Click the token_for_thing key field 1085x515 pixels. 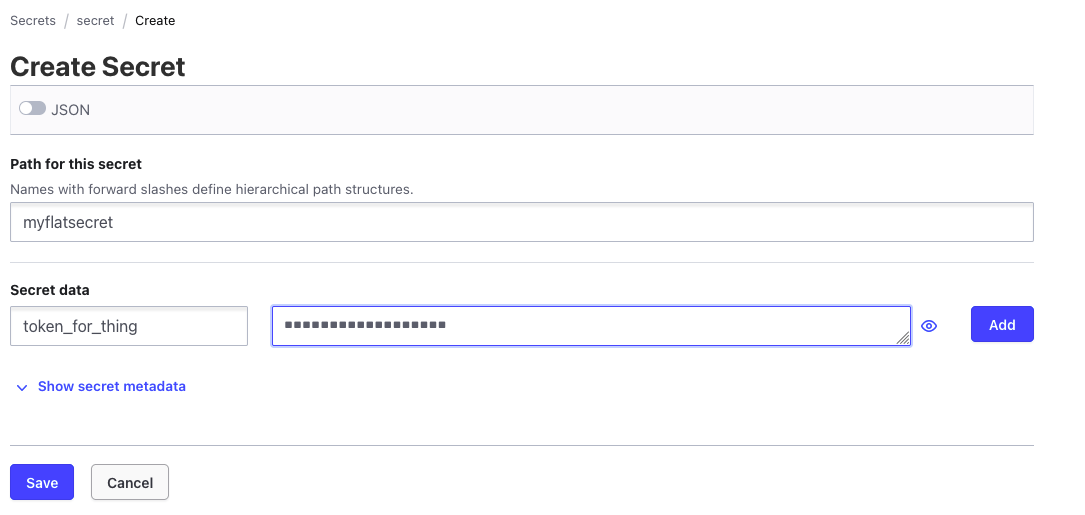129,326
